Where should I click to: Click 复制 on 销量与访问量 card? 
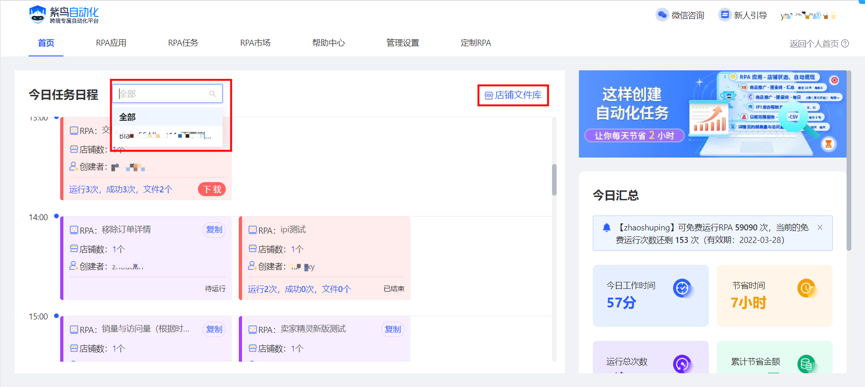coord(214,329)
